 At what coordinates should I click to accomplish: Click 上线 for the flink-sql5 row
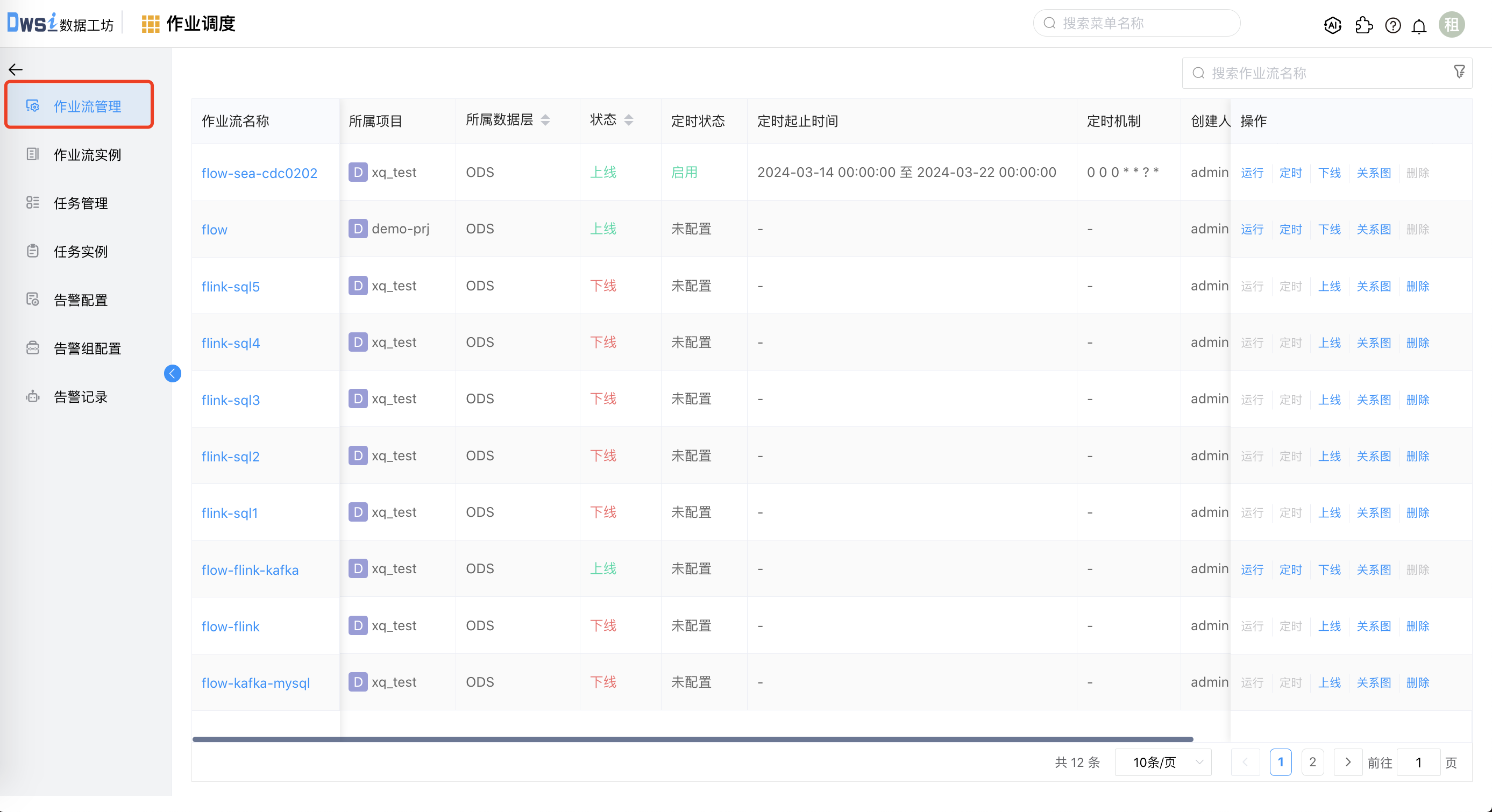click(1328, 286)
